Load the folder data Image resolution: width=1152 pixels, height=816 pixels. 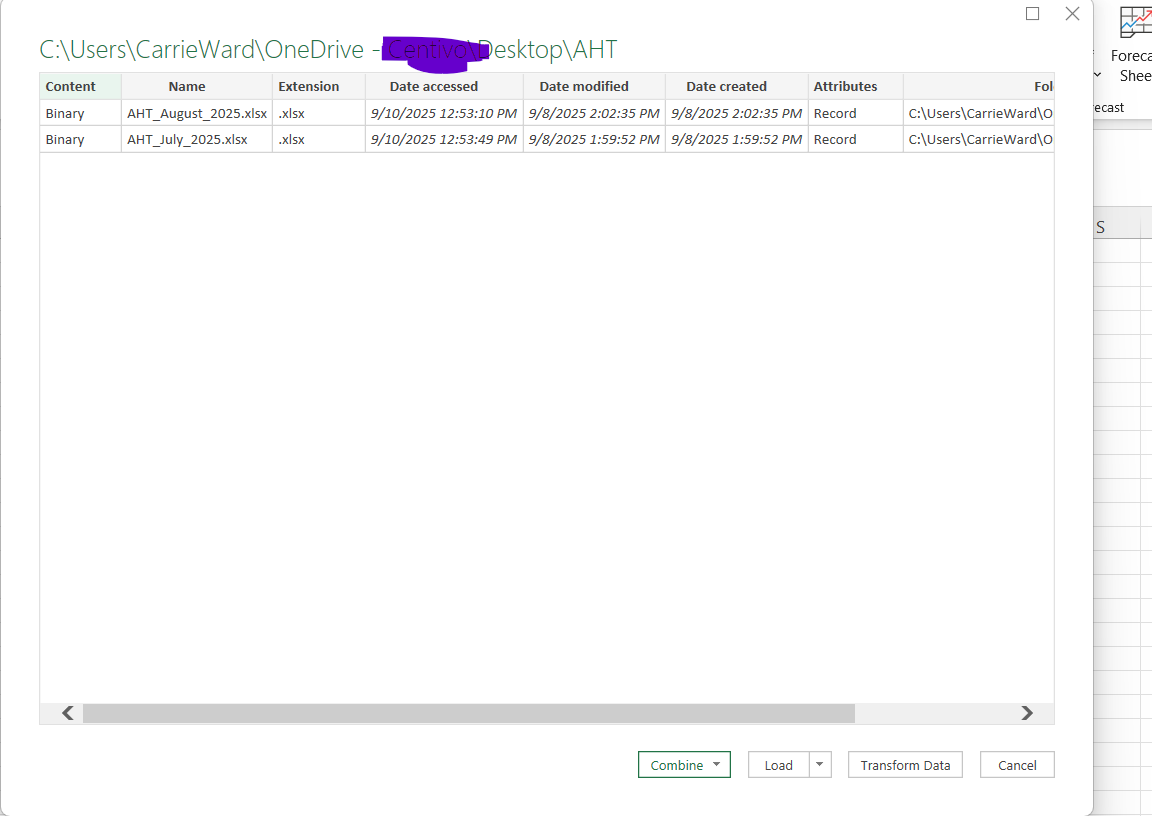tap(779, 765)
